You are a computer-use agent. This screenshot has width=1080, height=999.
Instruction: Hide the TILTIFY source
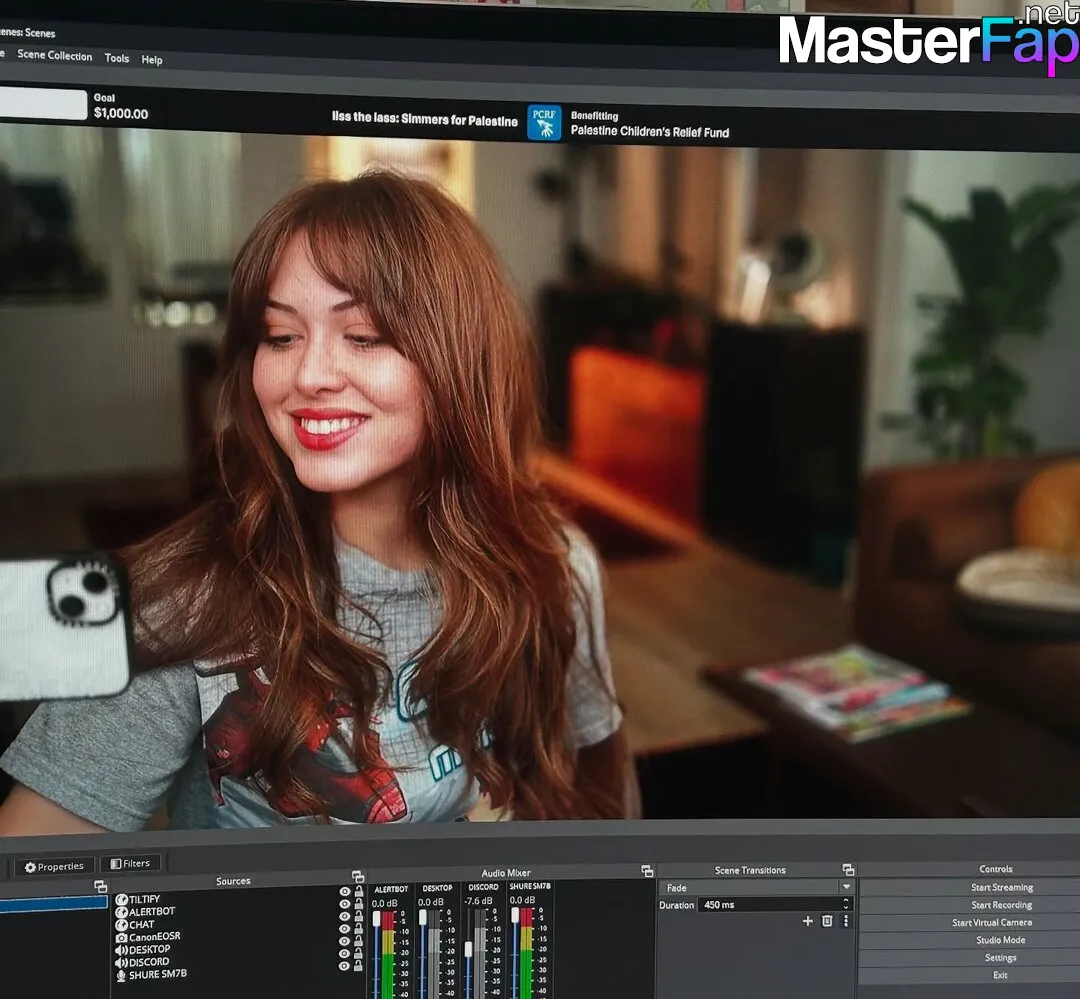coord(344,892)
